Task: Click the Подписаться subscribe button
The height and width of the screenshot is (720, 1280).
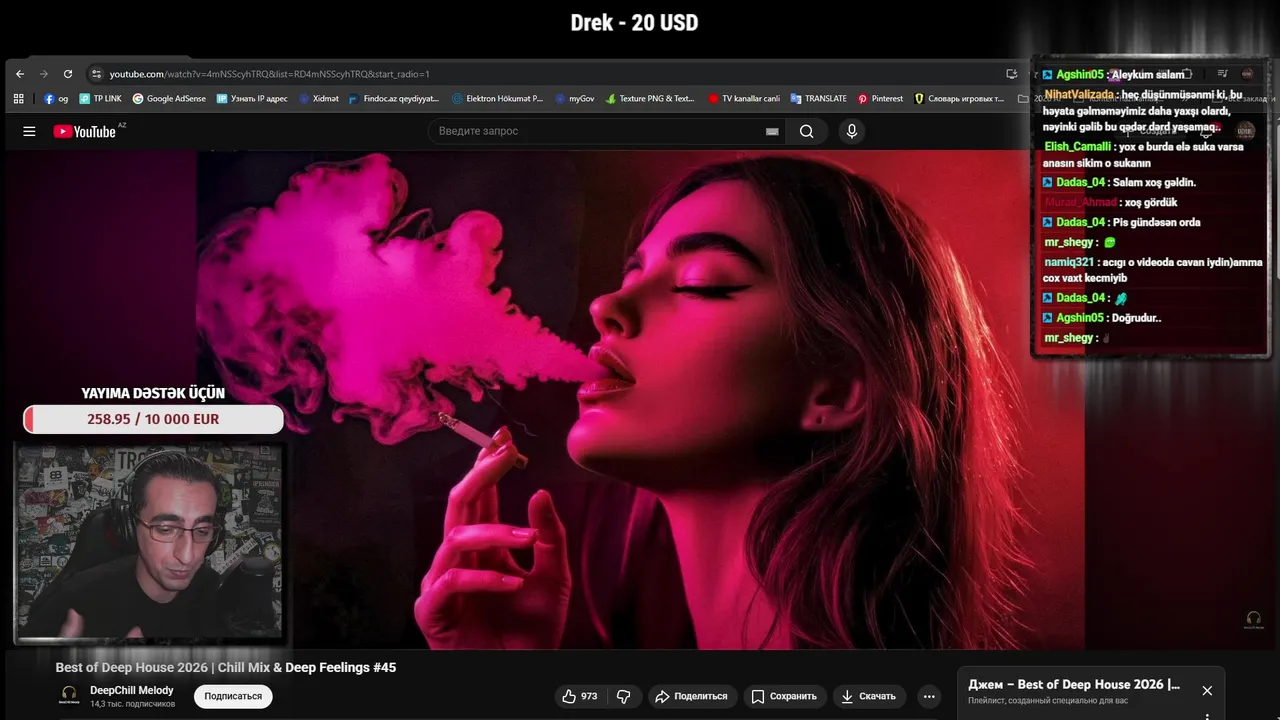Action: coord(233,696)
